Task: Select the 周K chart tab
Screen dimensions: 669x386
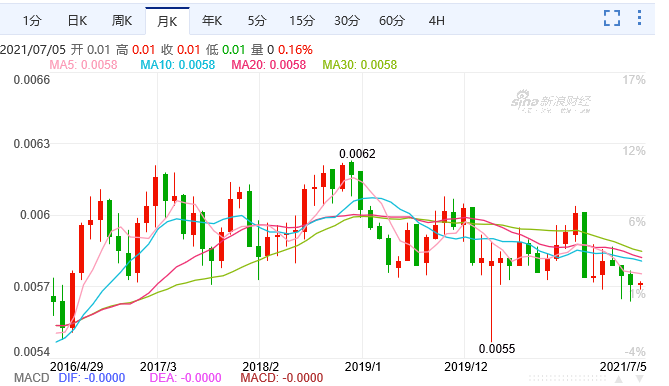Action: pyautogui.click(x=122, y=20)
